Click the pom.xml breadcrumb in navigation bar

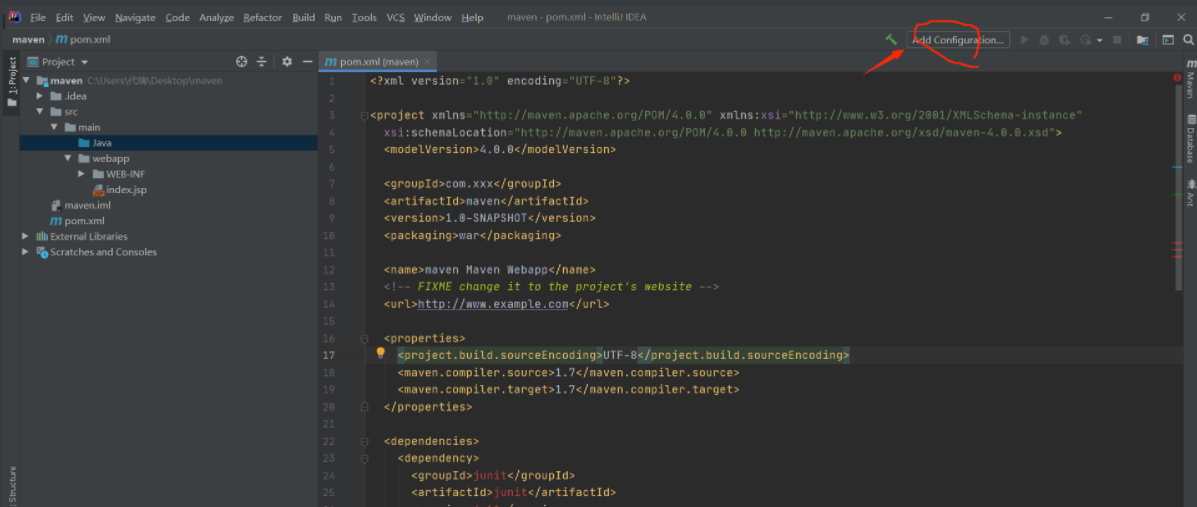click(x=84, y=40)
